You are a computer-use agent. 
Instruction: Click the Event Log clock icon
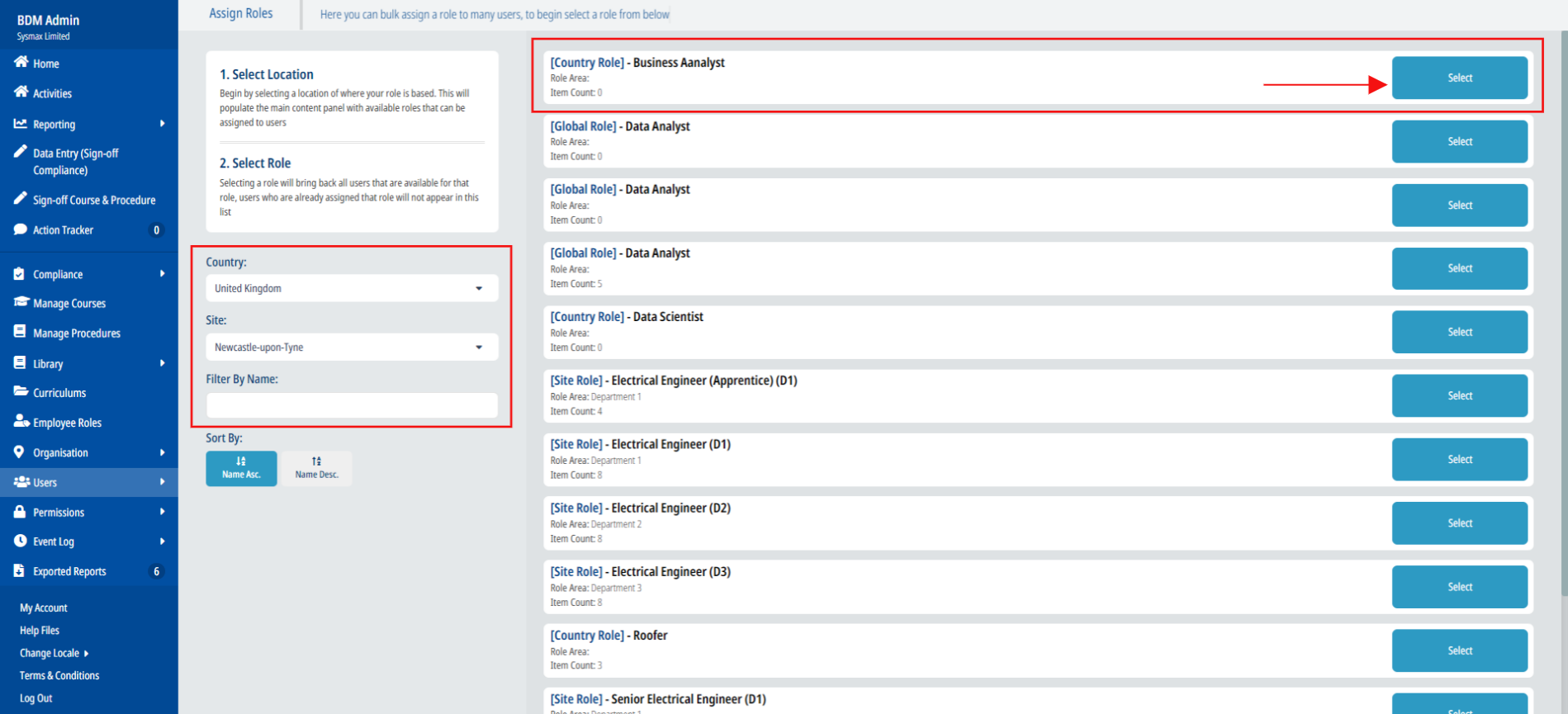click(20, 541)
